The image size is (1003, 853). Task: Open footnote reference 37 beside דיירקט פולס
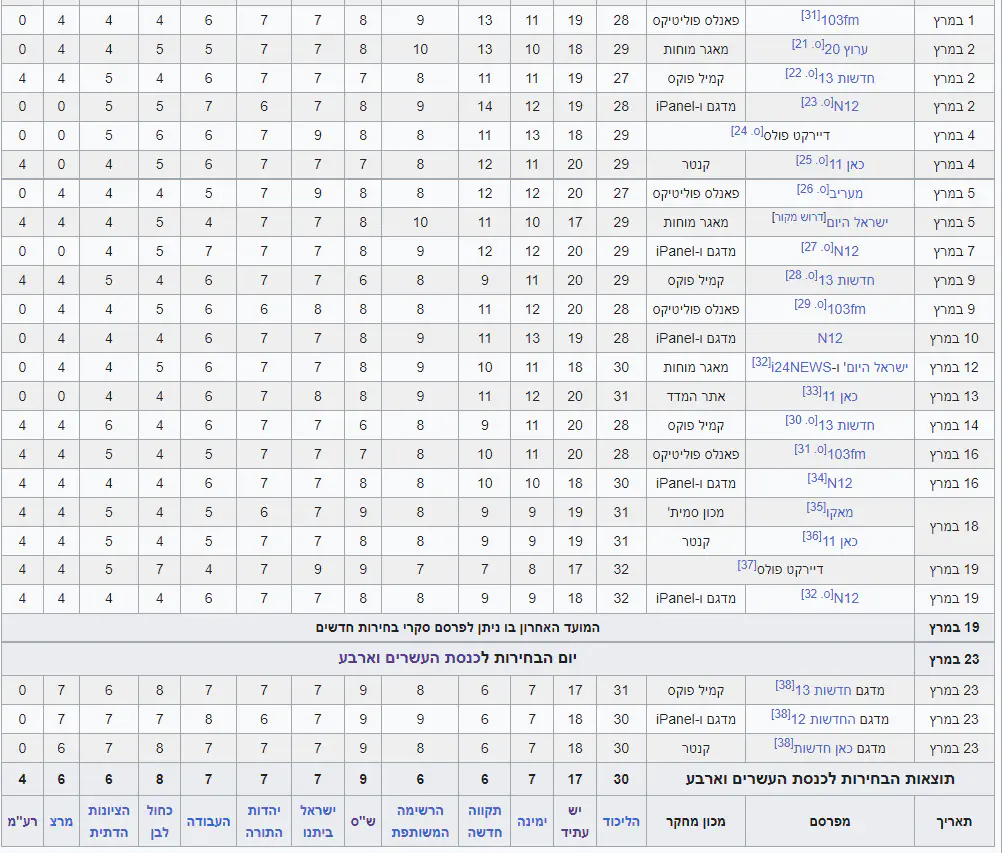(747, 565)
